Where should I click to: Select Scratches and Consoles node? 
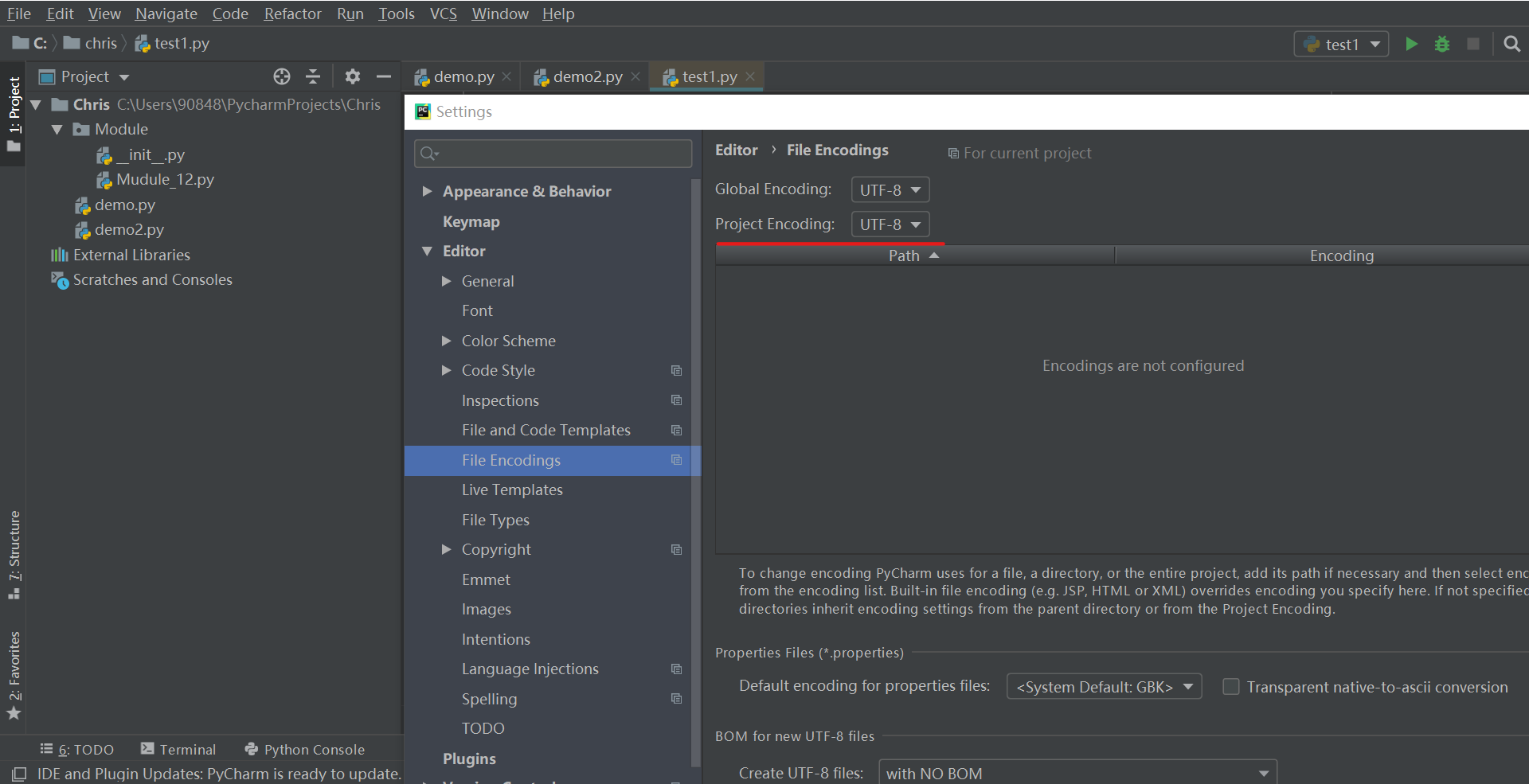point(152,279)
